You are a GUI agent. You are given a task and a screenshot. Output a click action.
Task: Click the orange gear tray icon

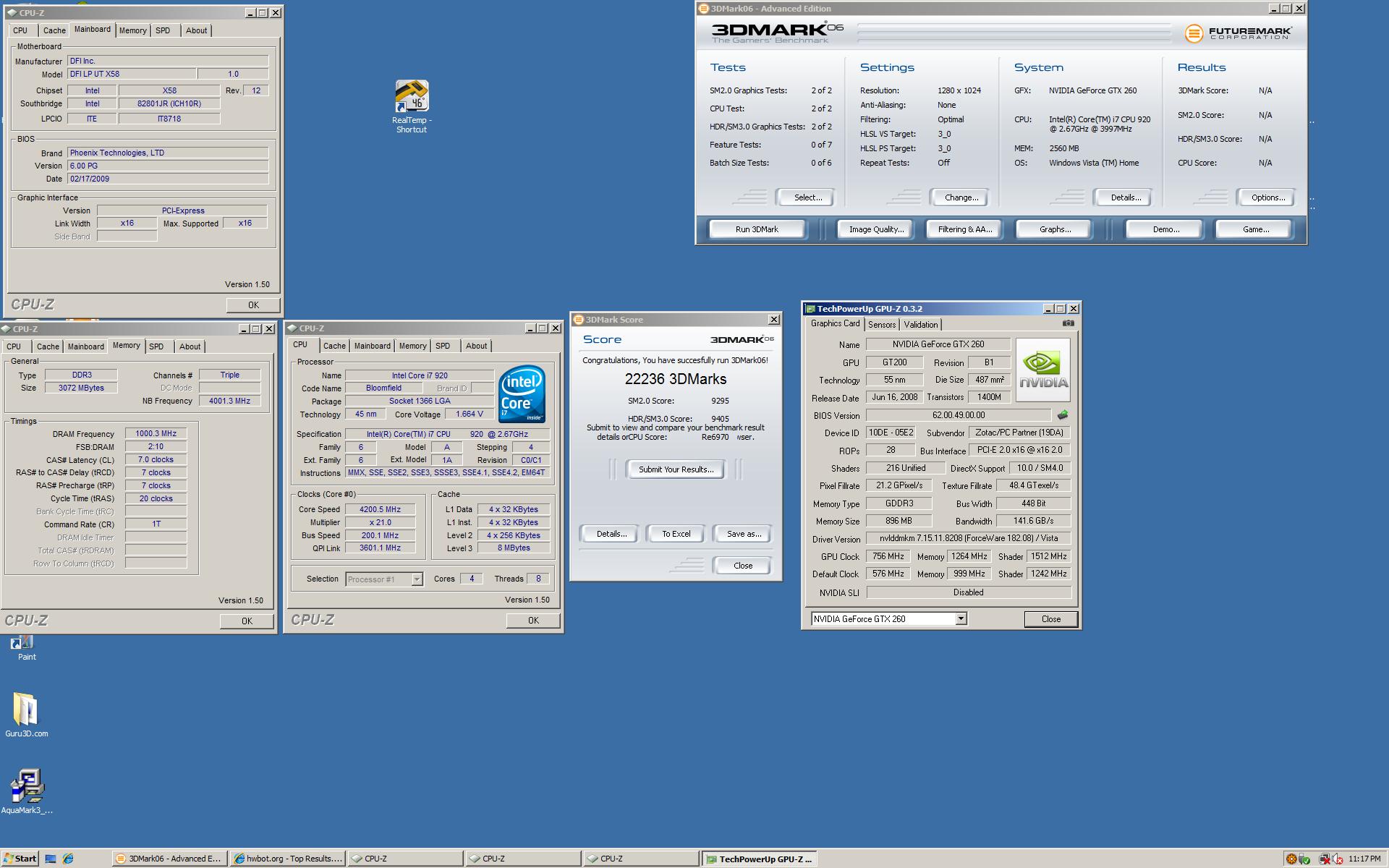click(1291, 859)
